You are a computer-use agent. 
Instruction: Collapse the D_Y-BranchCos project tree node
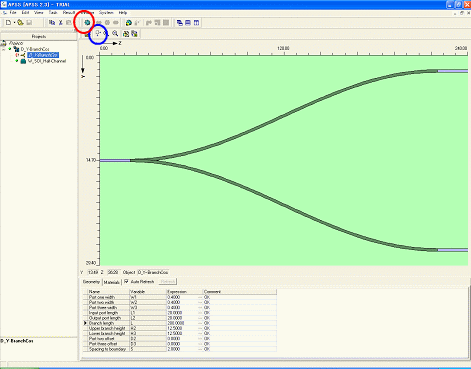coord(4,49)
